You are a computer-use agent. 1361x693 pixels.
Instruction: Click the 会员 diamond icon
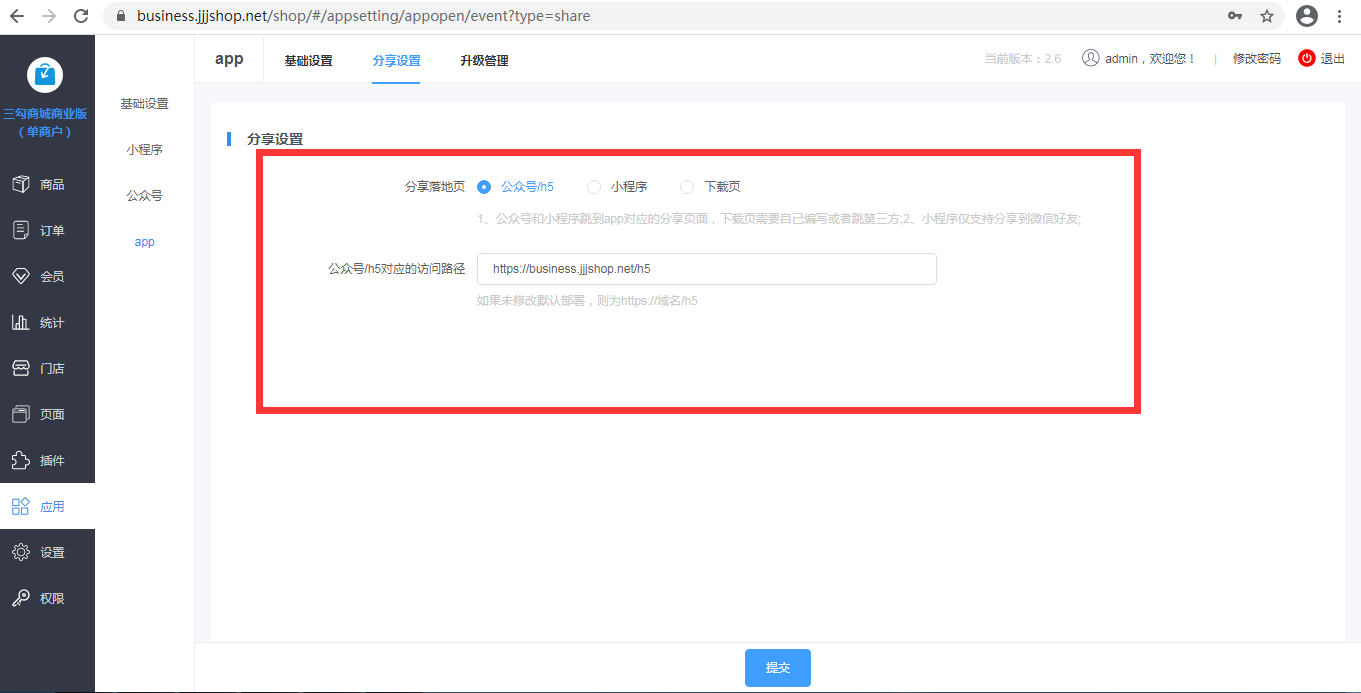[x=20, y=276]
